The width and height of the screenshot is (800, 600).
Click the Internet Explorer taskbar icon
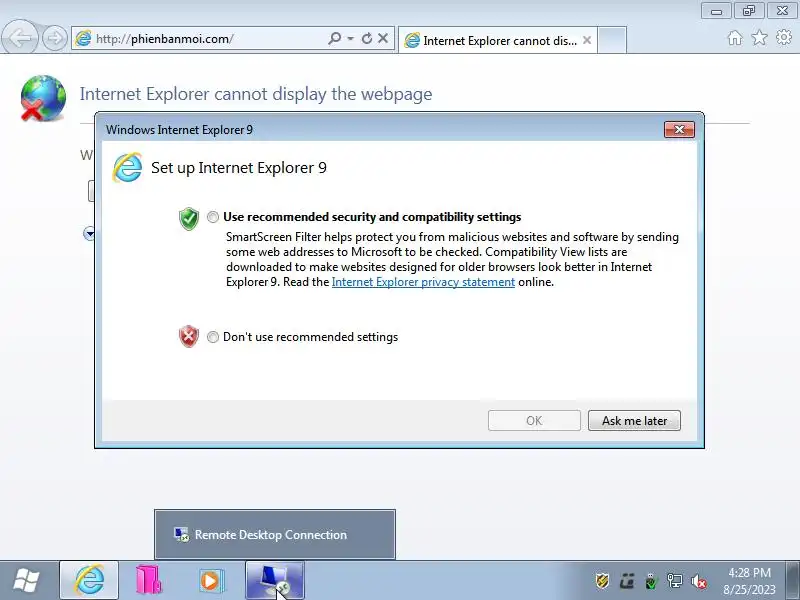click(x=89, y=581)
